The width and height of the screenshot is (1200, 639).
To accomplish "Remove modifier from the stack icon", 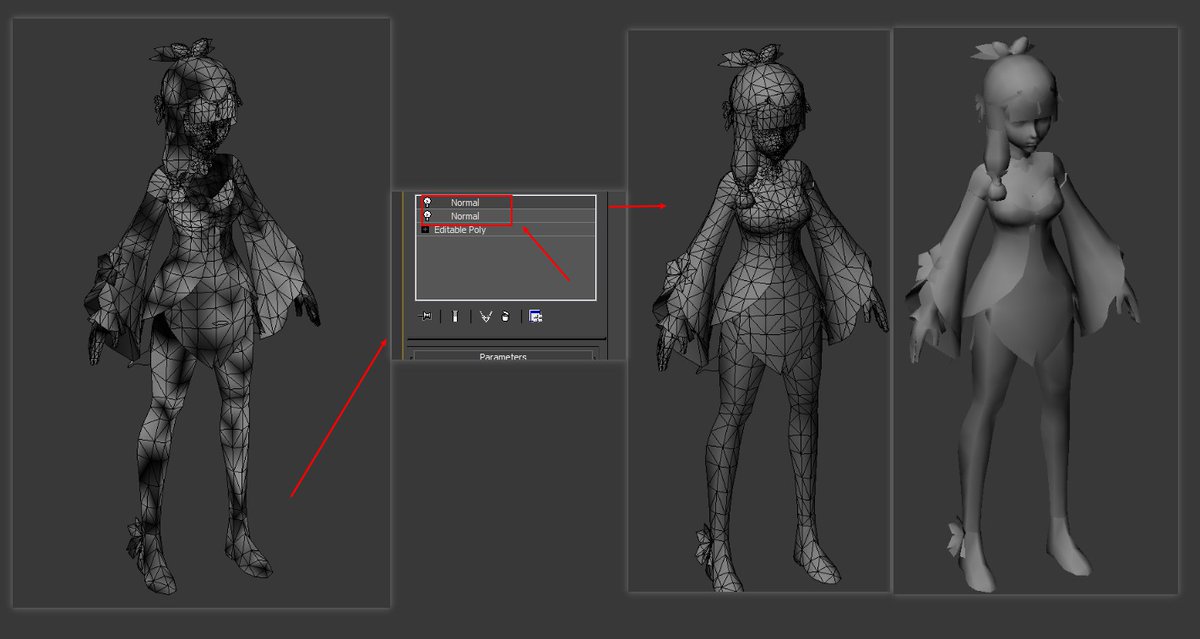I will (x=505, y=317).
